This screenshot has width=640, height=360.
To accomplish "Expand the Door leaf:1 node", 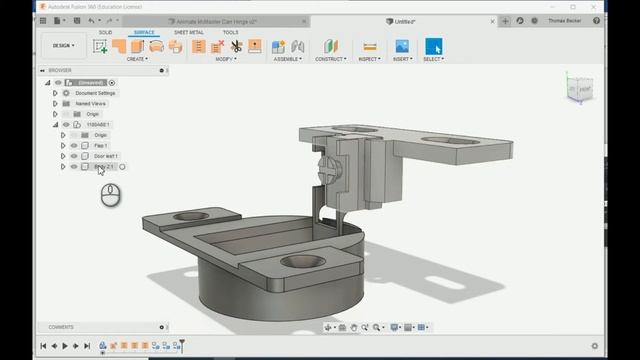I will [63, 156].
